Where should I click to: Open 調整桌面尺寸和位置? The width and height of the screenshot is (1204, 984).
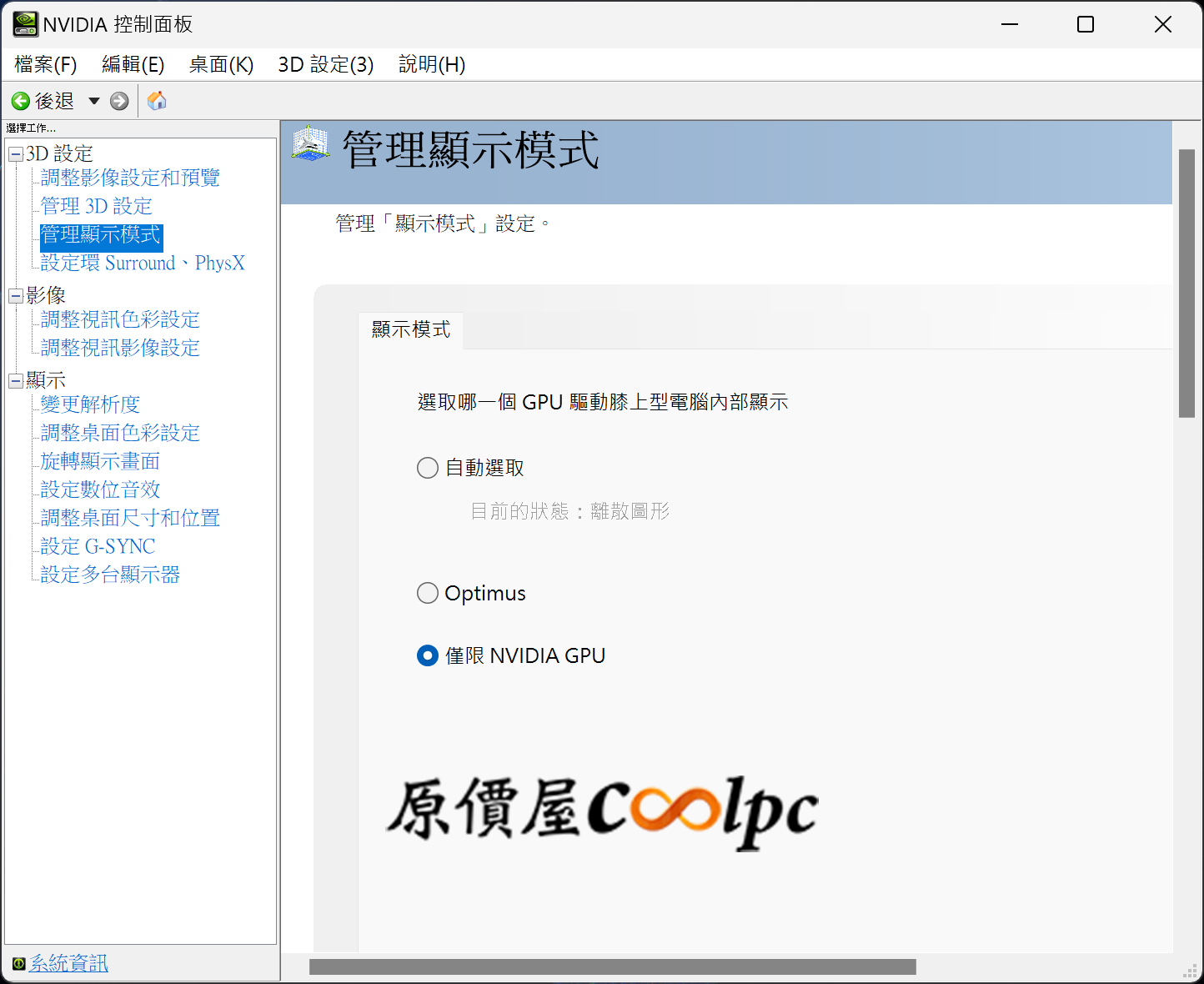pyautogui.click(x=130, y=518)
